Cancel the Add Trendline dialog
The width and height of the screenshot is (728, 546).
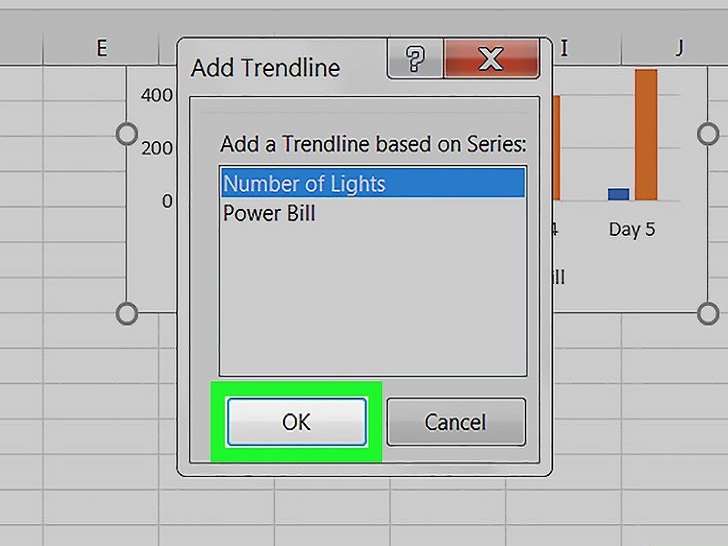click(x=456, y=422)
